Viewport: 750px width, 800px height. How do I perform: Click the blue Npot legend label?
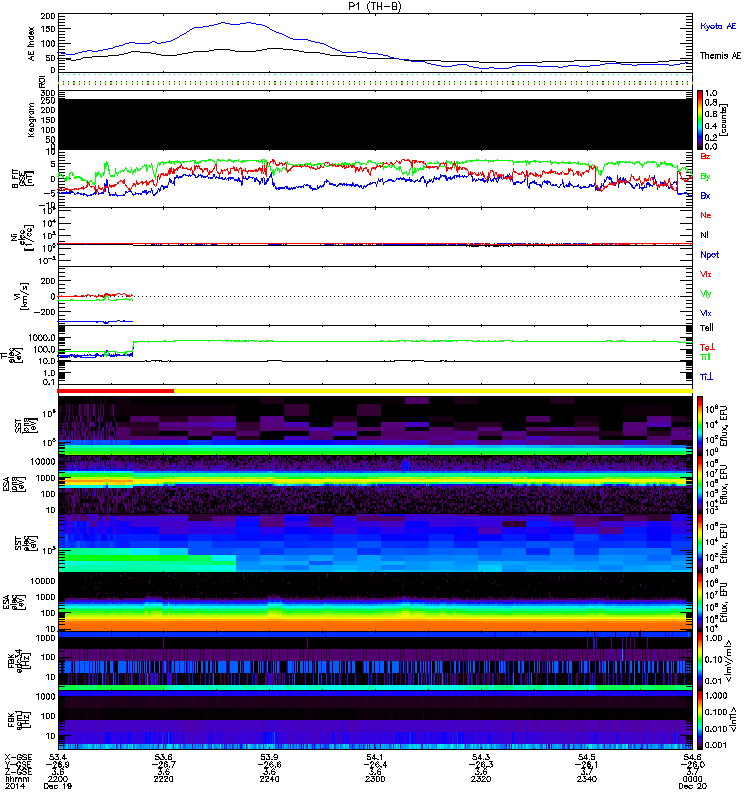710,255
